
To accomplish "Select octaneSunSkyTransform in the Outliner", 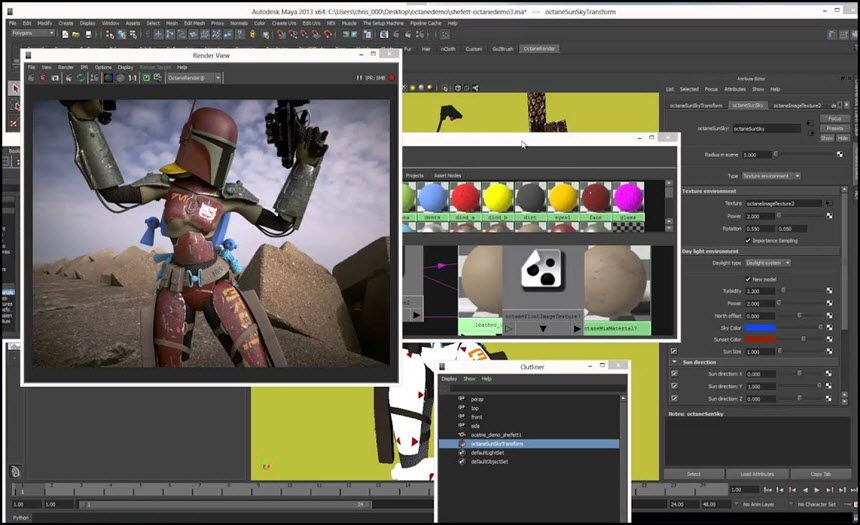I will [529, 444].
